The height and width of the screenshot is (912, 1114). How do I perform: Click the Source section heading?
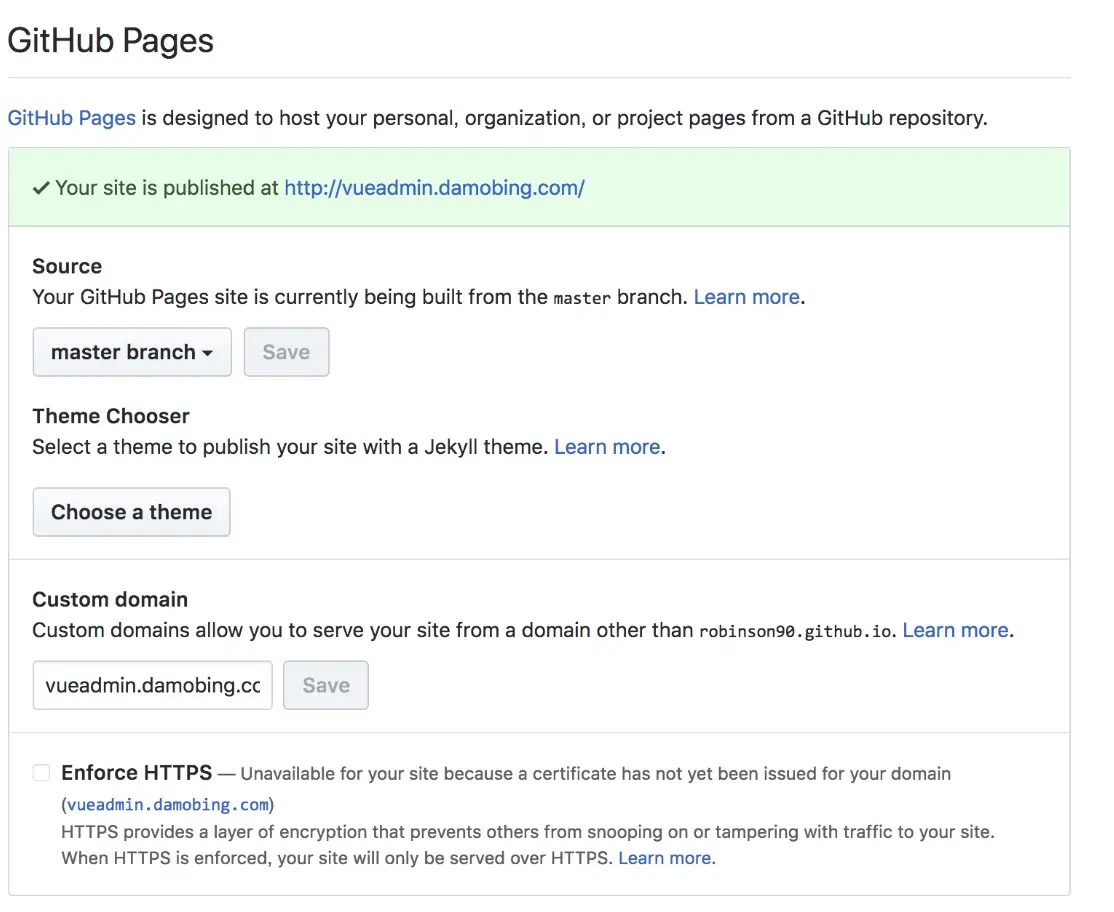tap(67, 266)
